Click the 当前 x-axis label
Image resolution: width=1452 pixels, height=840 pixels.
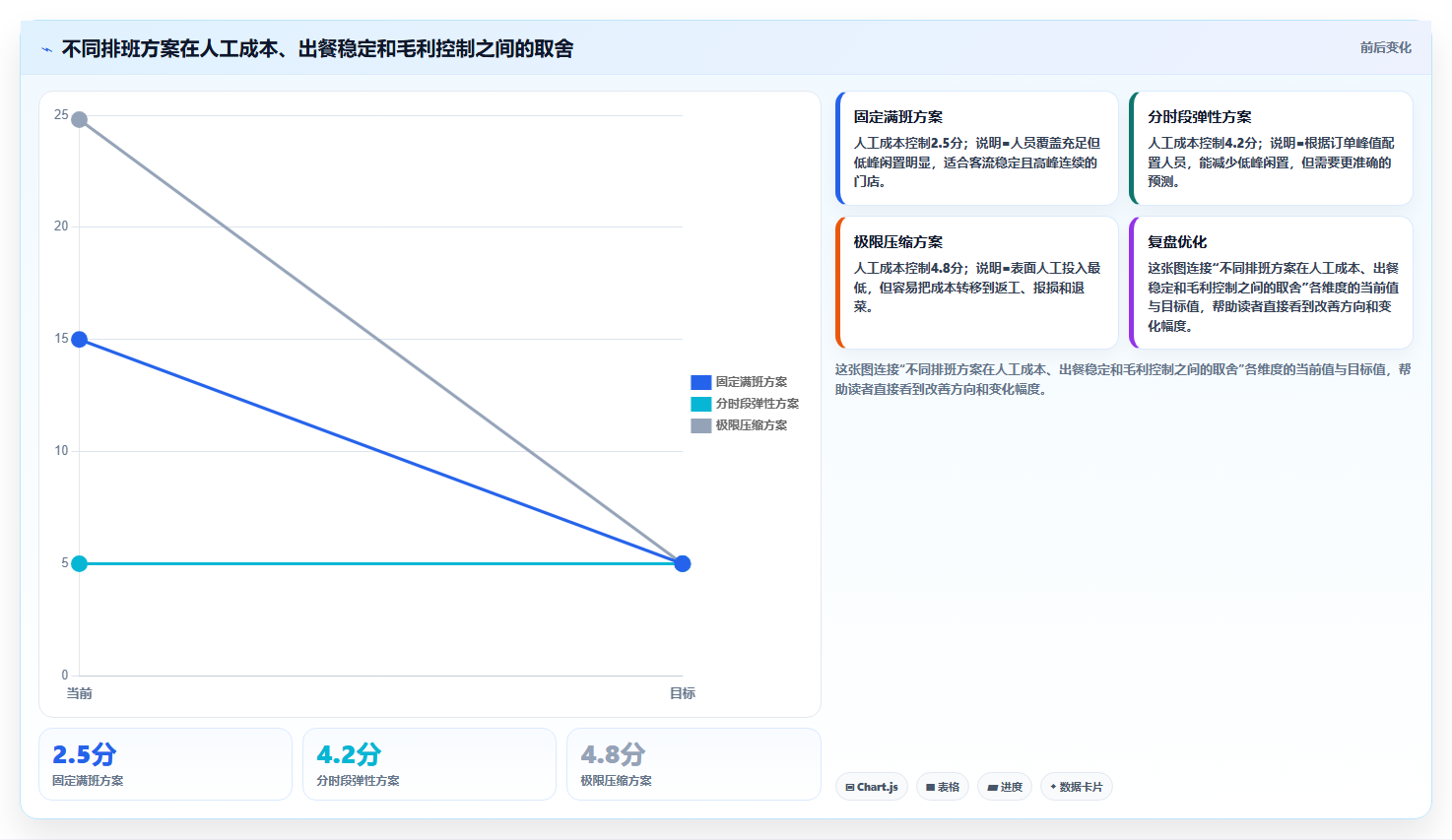point(80,693)
